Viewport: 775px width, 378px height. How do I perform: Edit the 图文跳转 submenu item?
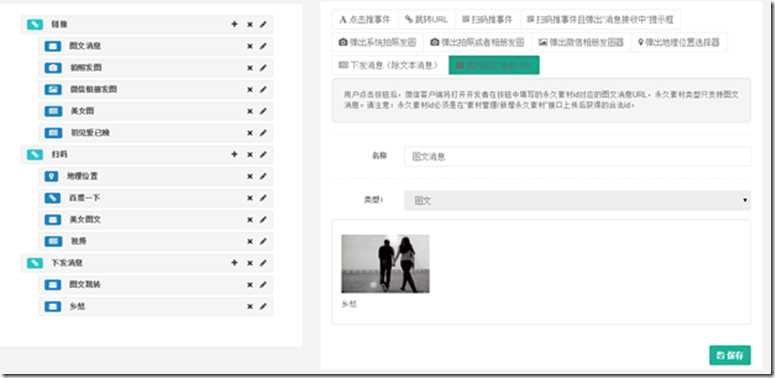[x=263, y=285]
